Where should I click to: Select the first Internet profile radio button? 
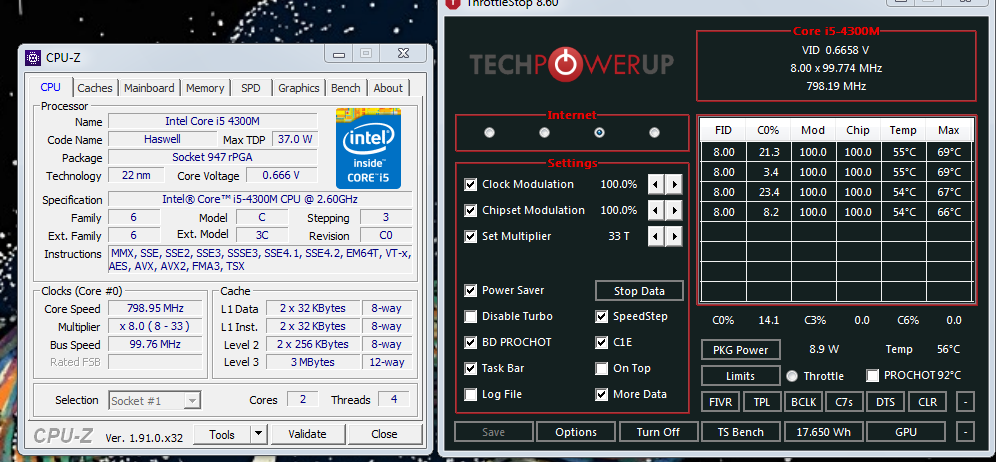pos(489,133)
